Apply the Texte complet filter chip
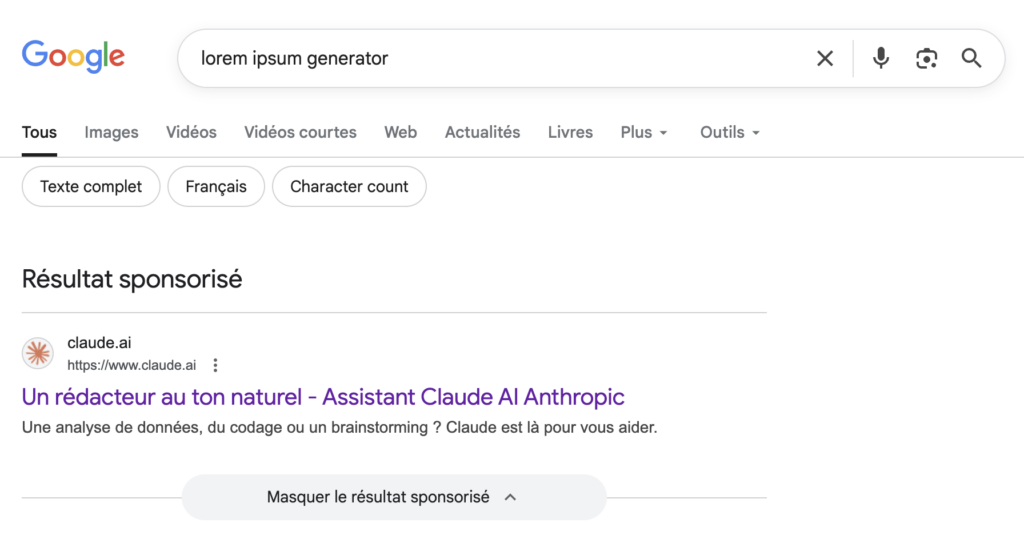 tap(91, 187)
